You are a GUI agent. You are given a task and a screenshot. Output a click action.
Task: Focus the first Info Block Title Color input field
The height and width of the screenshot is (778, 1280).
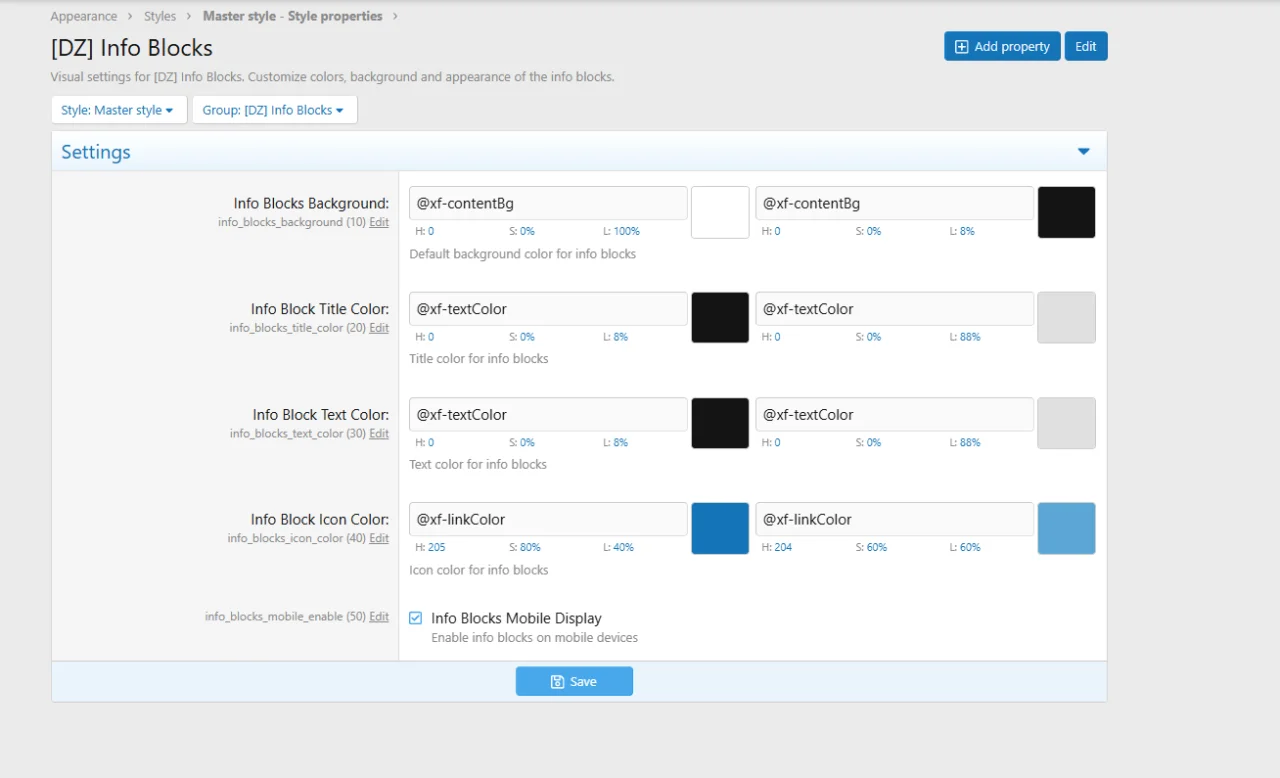tap(548, 309)
